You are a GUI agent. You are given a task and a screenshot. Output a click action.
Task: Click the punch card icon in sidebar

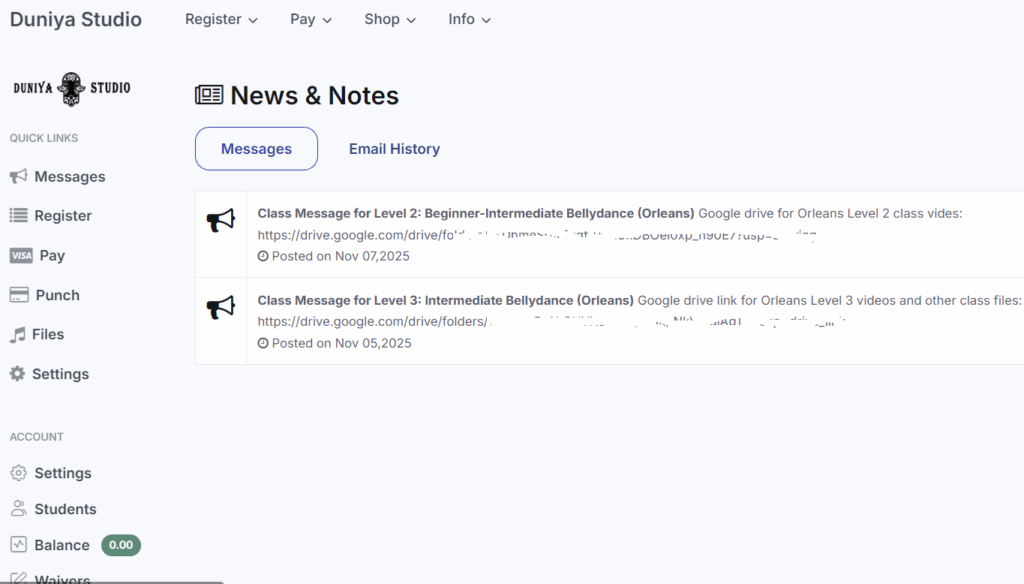click(18, 295)
